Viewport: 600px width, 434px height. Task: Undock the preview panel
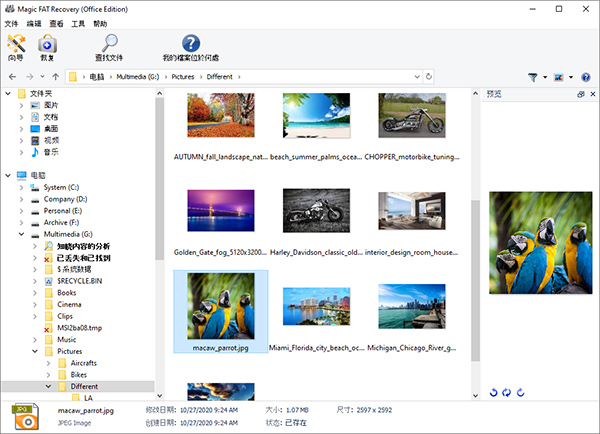click(581, 94)
